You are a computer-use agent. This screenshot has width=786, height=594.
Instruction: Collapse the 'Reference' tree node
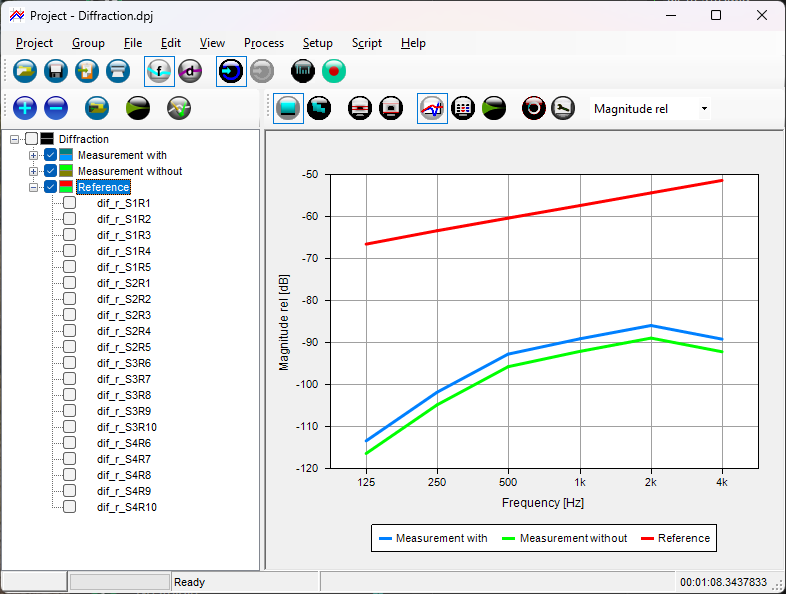click(34, 187)
